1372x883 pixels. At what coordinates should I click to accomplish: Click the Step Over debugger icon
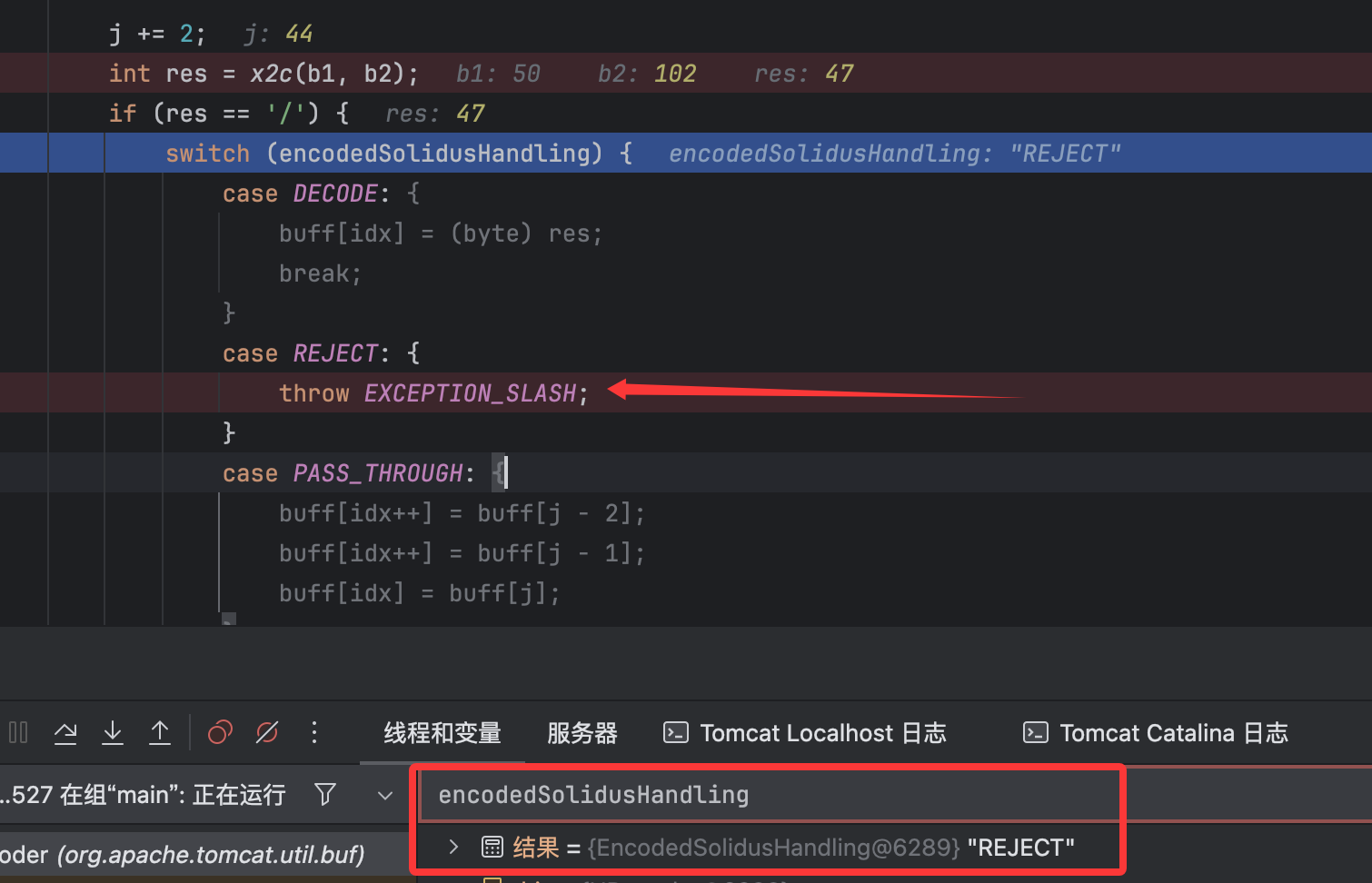(x=65, y=732)
